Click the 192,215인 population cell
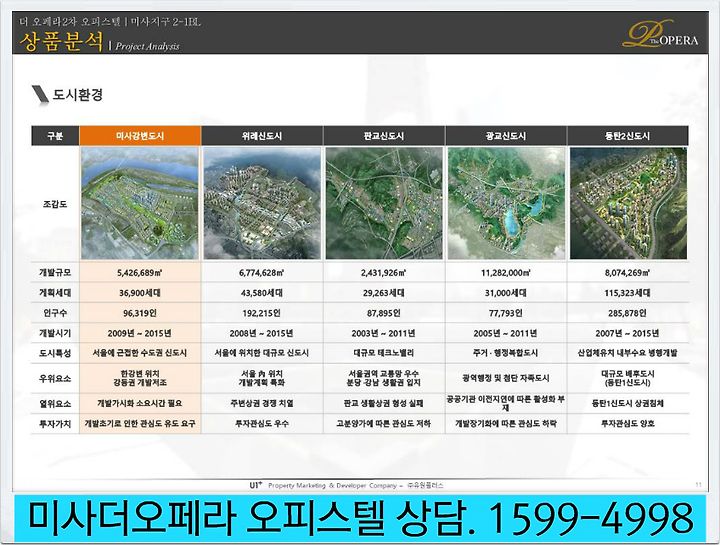Screen dimensions: 720x545 click(x=262, y=313)
